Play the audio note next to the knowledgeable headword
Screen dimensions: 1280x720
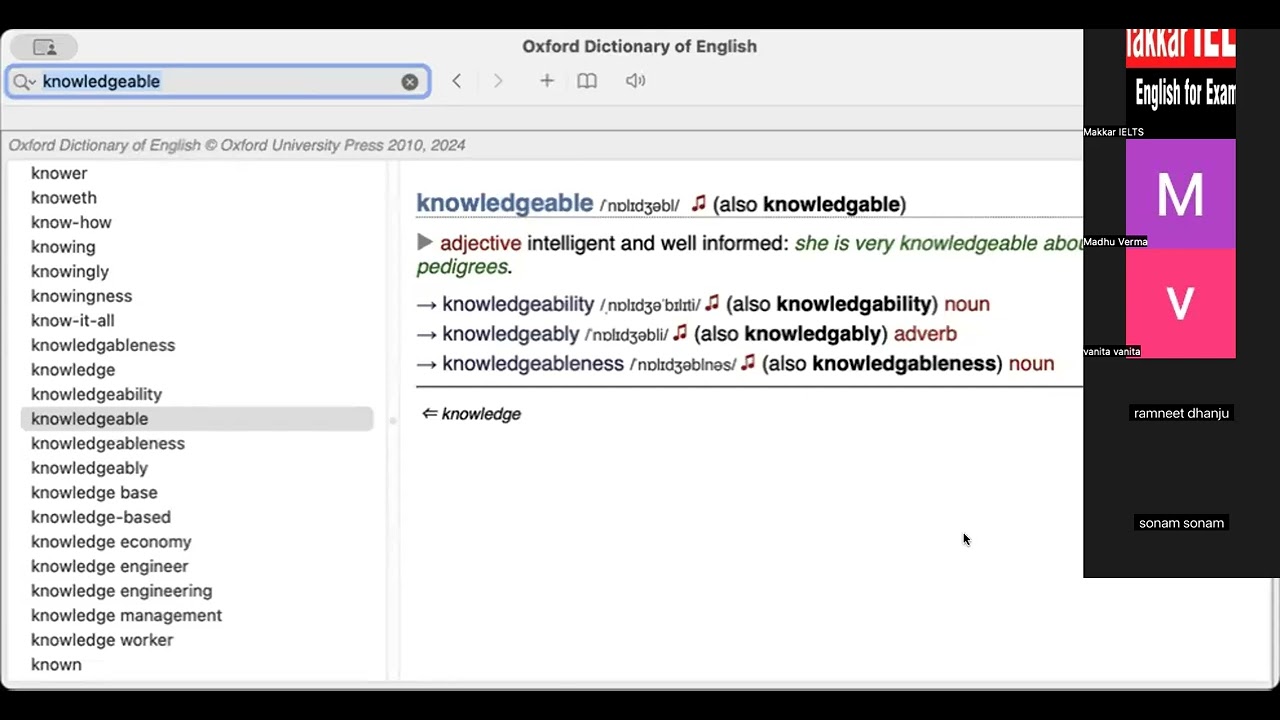[698, 203]
